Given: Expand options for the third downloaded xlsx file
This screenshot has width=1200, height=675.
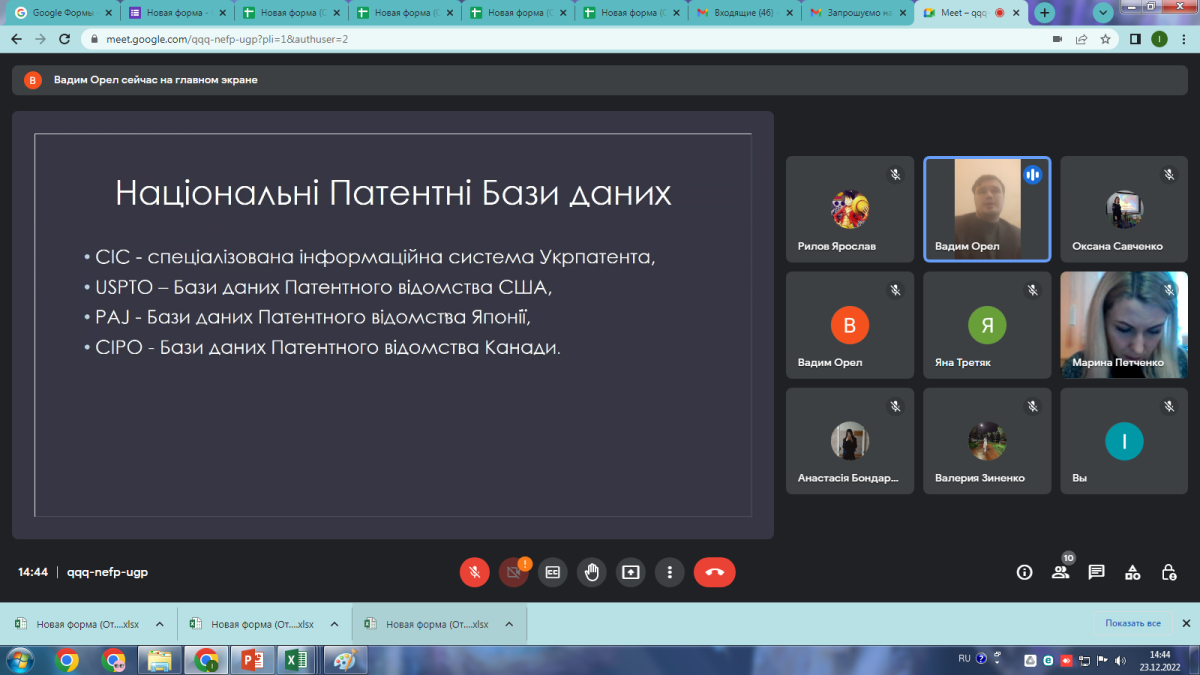Looking at the screenshot, I should coord(508,624).
